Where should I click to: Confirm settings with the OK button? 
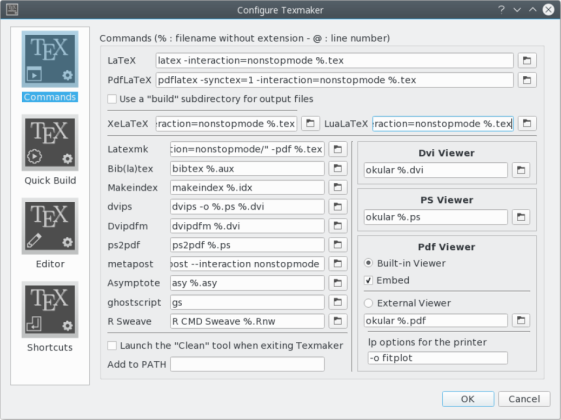click(468, 399)
